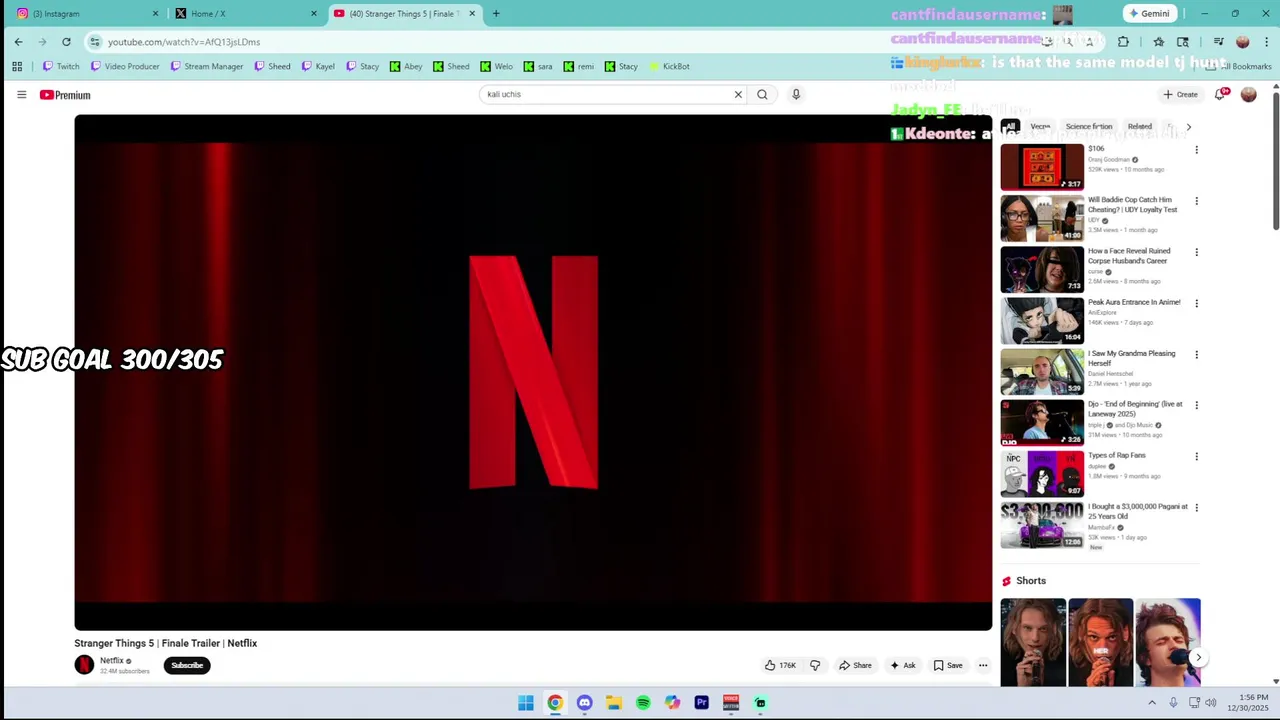Open Spotify from the taskbar

643,703
